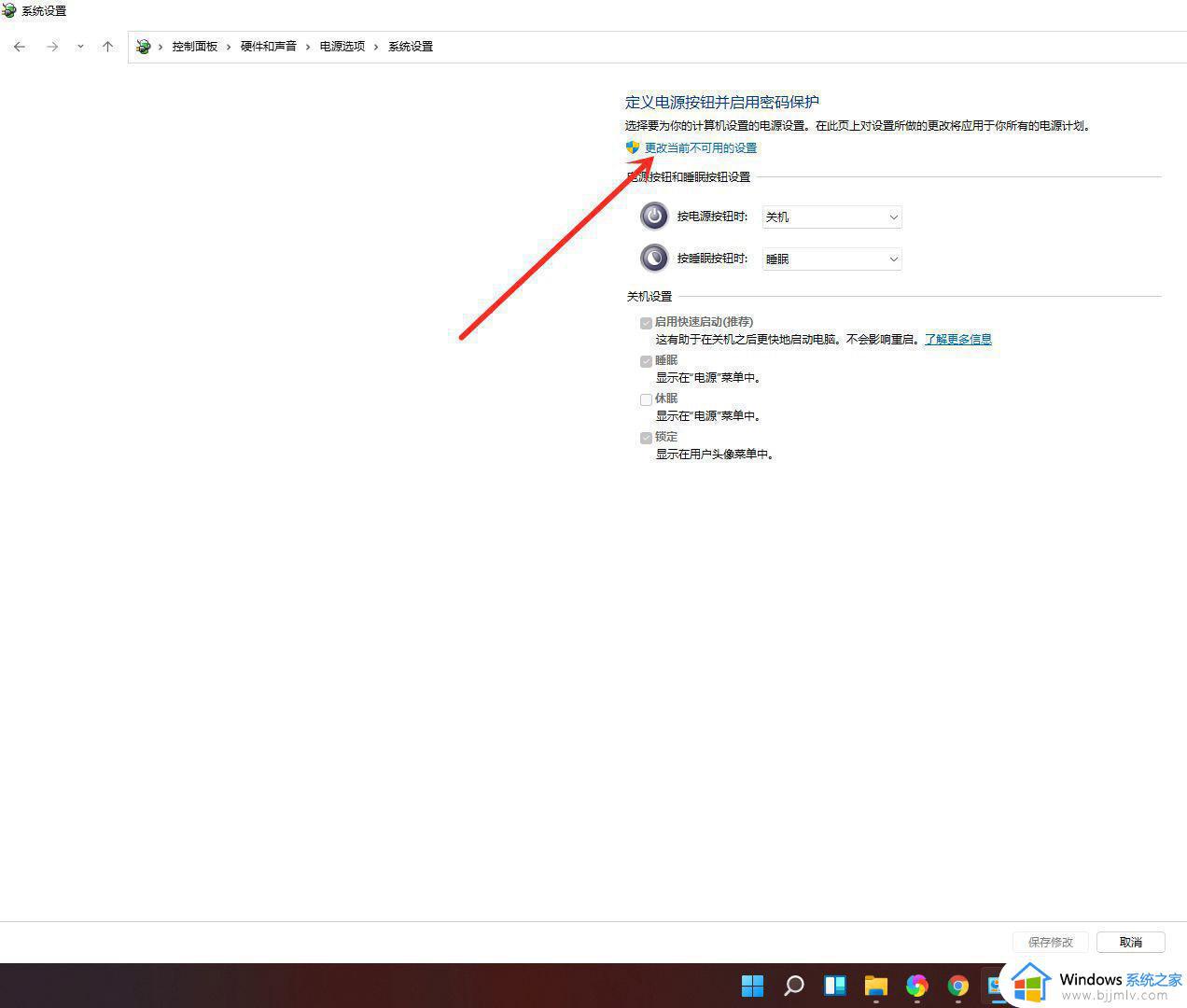Select 系统设置 breadcrumb
This screenshot has width=1187, height=1008.
pos(411,47)
